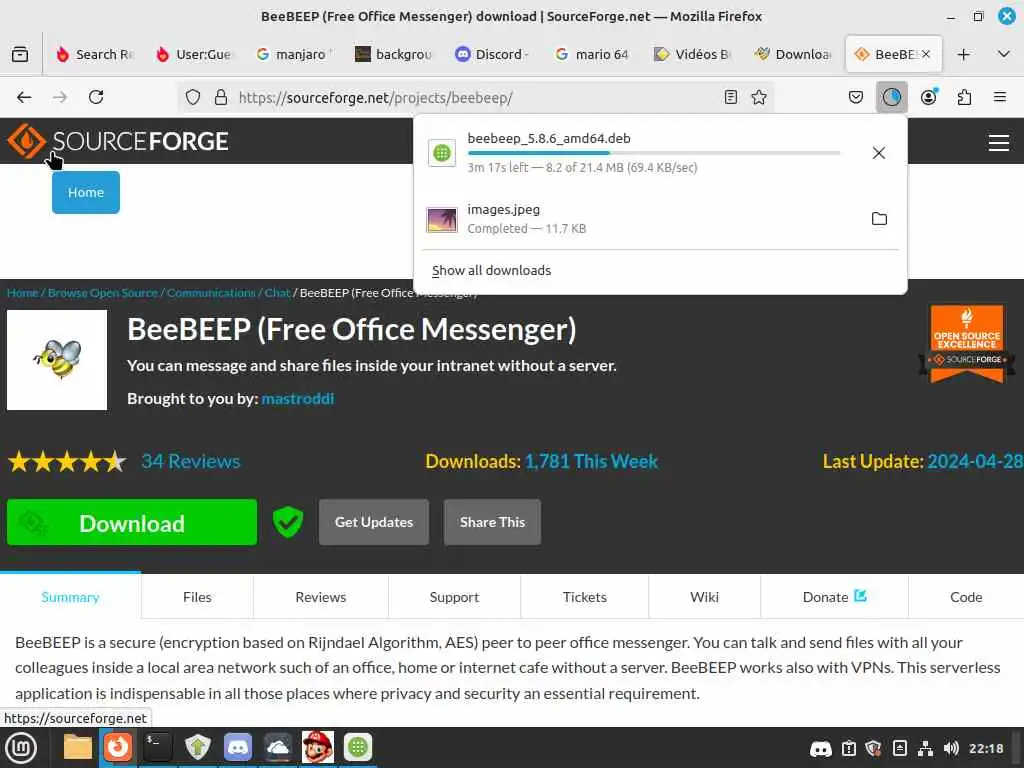The image size is (1024, 768).
Task: Open containing folder for images.jpeg
Action: [879, 219]
